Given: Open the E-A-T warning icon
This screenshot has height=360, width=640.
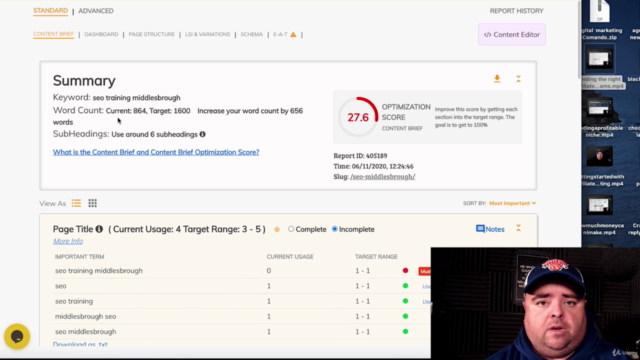Looking at the screenshot, I should pyautogui.click(x=293, y=34).
